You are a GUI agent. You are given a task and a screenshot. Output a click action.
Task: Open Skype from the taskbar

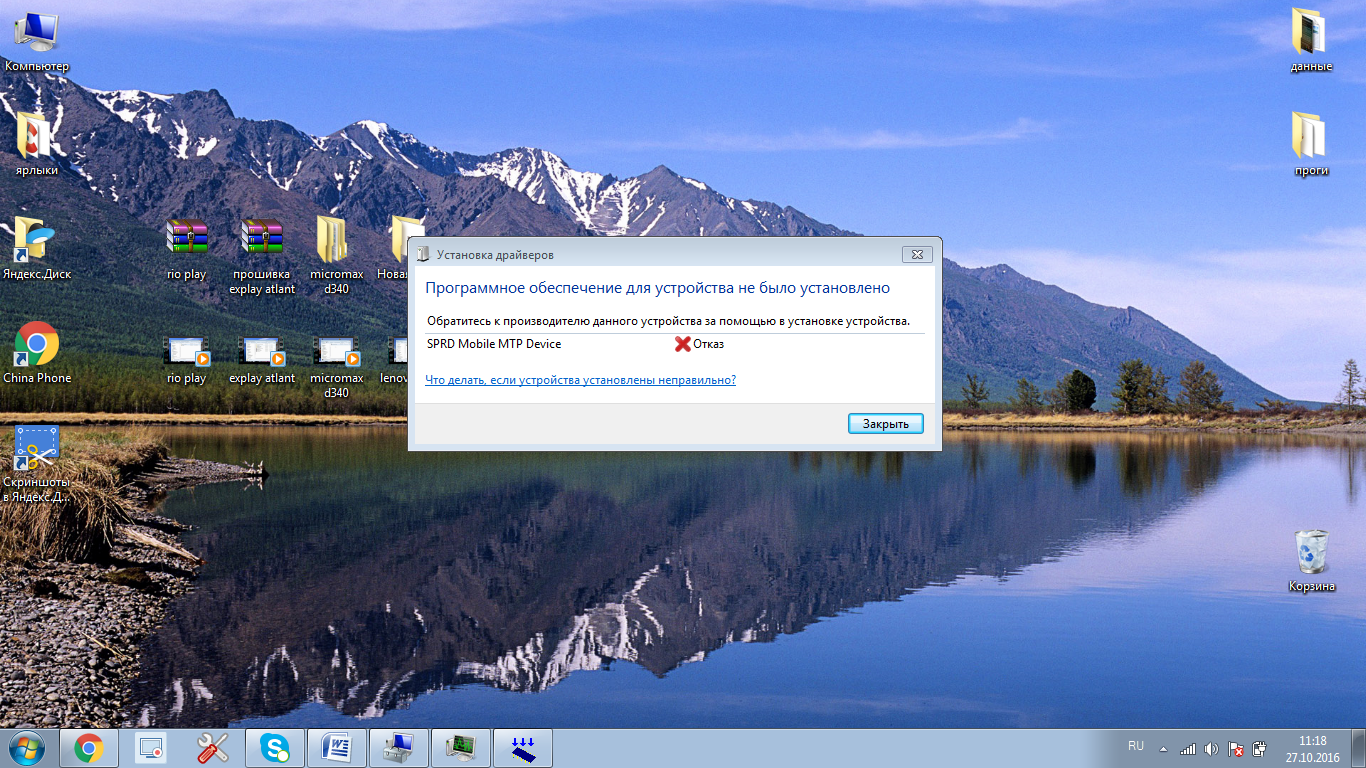pos(275,748)
